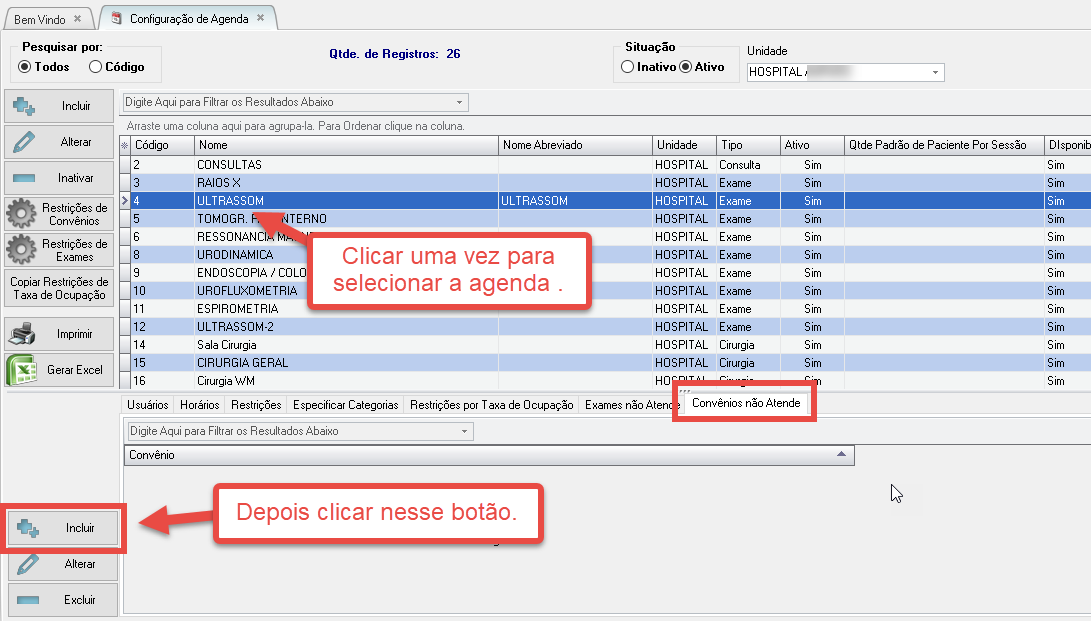Screen dimensions: 1091x621
Task: Open the upper results filter dropdown
Action: pos(459,102)
